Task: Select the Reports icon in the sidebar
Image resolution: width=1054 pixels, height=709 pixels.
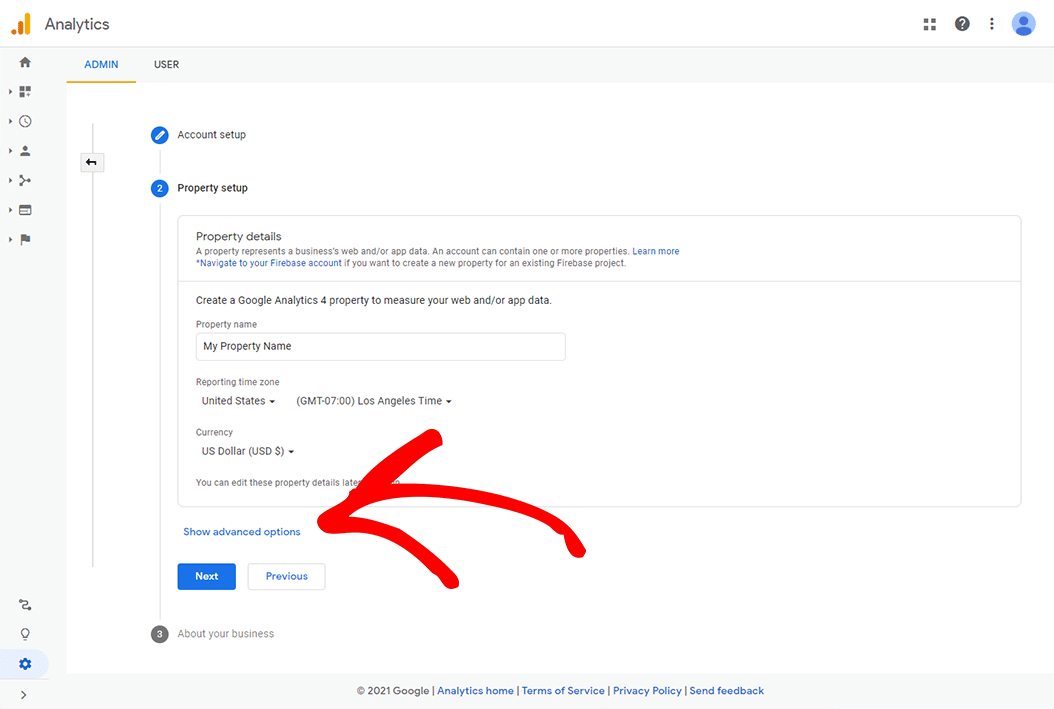Action: pyautogui.click(x=24, y=91)
